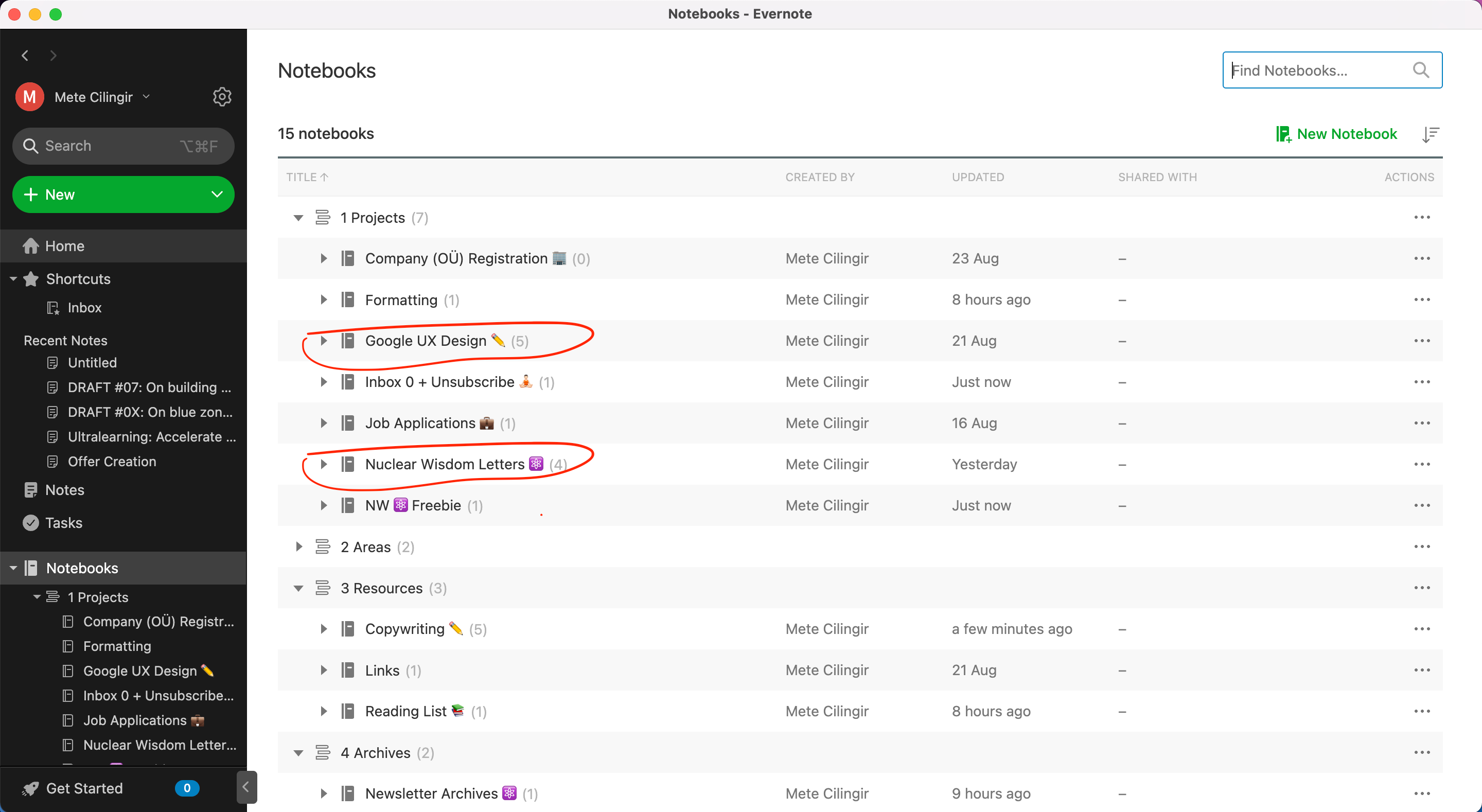Open Google UX Design in sidebar tree
Image resolution: width=1482 pixels, height=812 pixels.
[x=148, y=671]
